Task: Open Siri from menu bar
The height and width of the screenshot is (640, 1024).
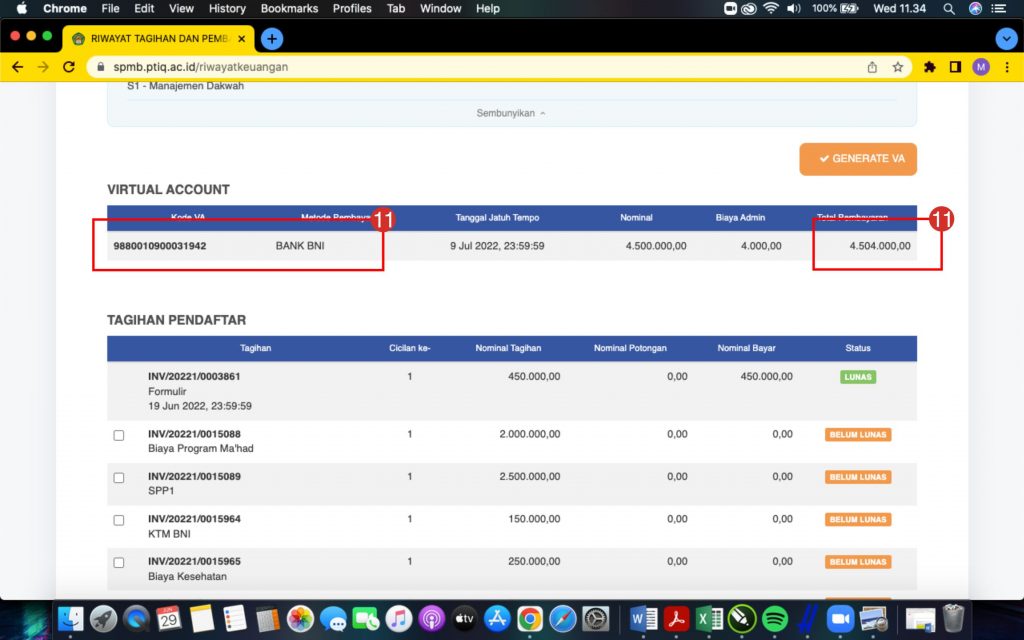Action: click(x=975, y=8)
